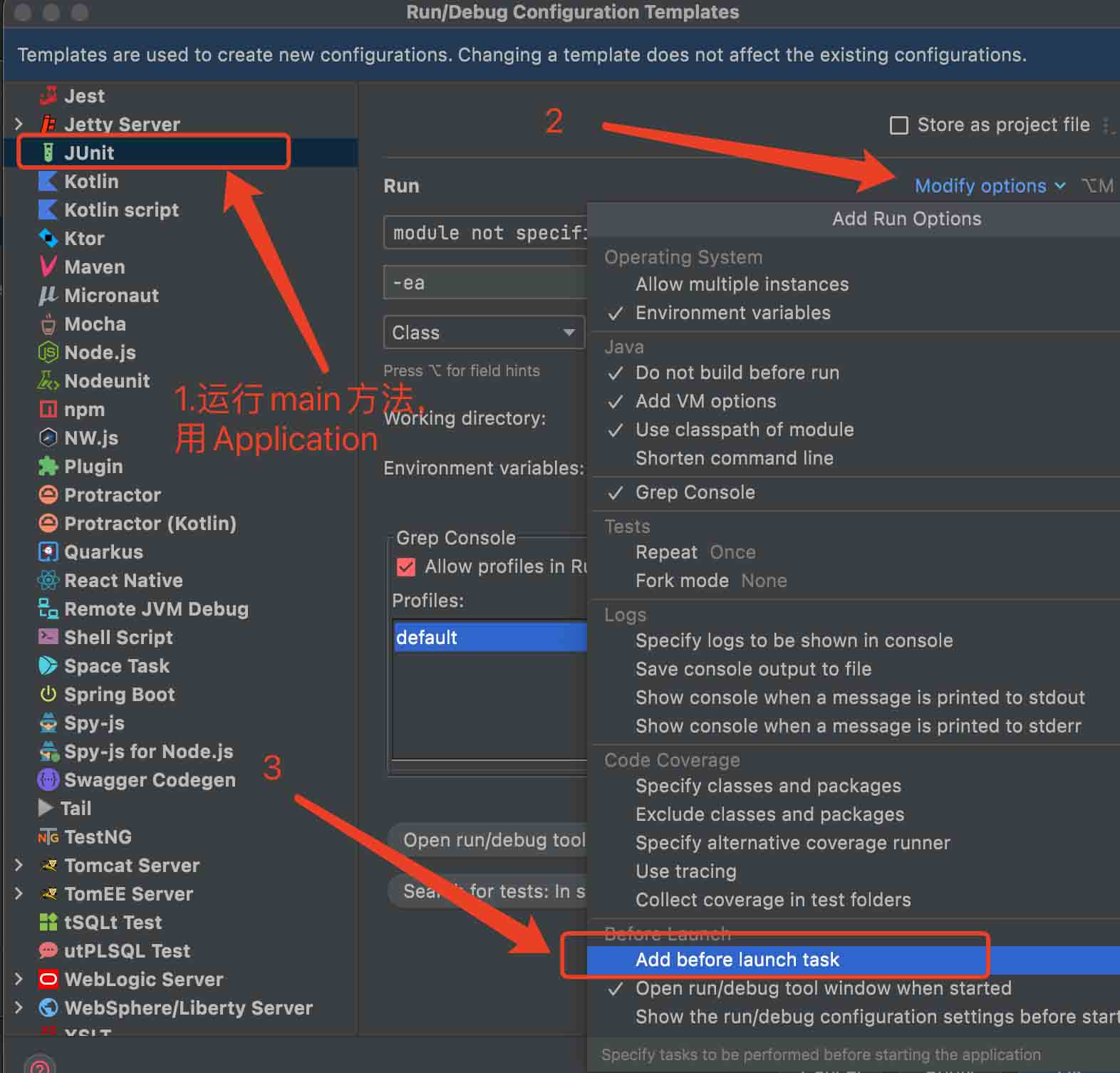The width and height of the screenshot is (1120, 1073).
Task: Select Specify classes and packages
Action: click(x=768, y=786)
